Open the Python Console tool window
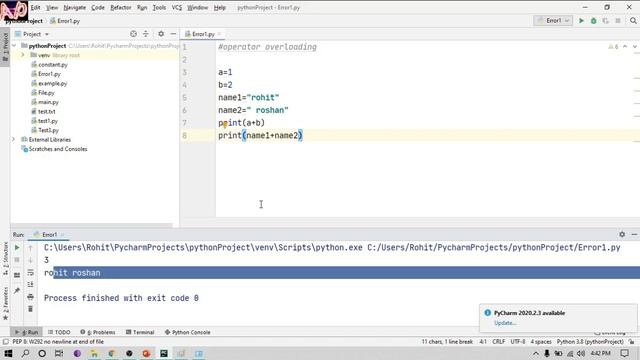Screen dimensions: 640x360 click(x=187, y=332)
